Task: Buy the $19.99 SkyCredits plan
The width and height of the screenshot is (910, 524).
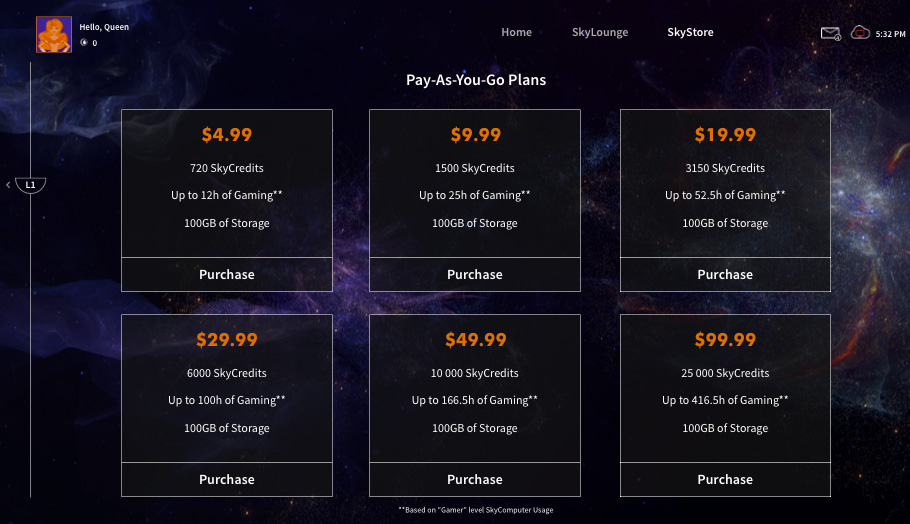Action: 725,274
